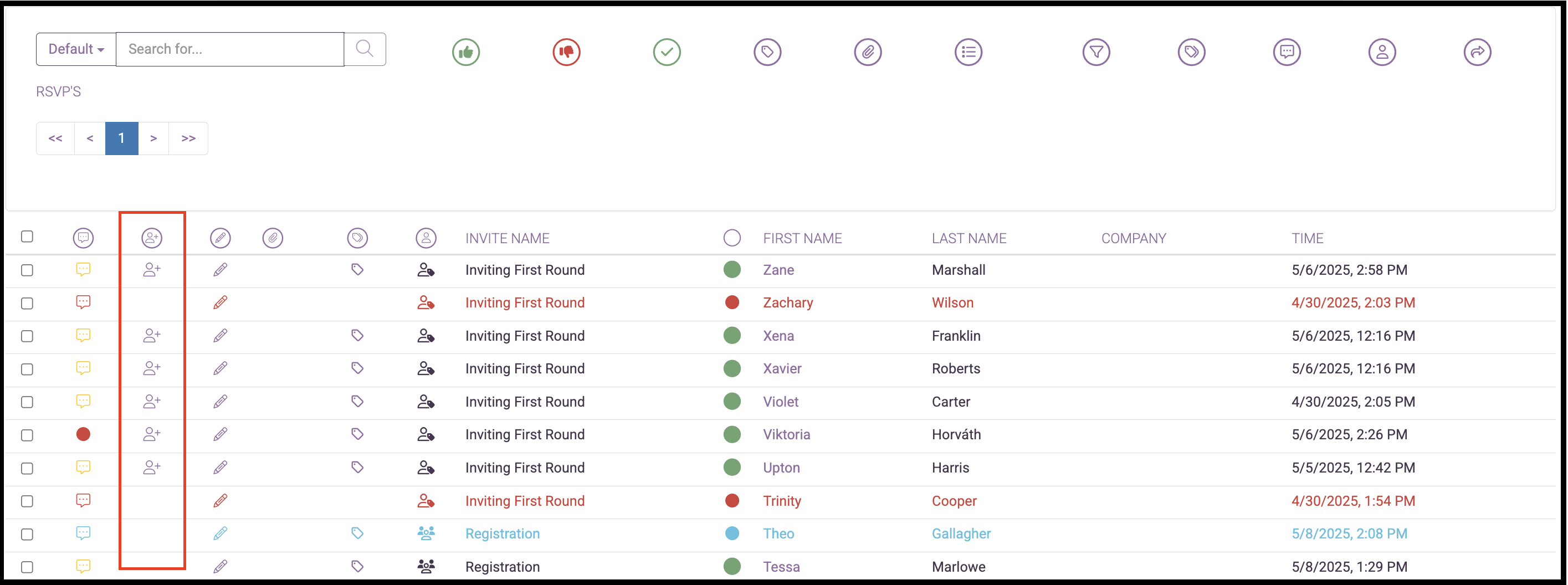Click the COMPANY column header
This screenshot has height=585, width=1568.
(x=1134, y=238)
